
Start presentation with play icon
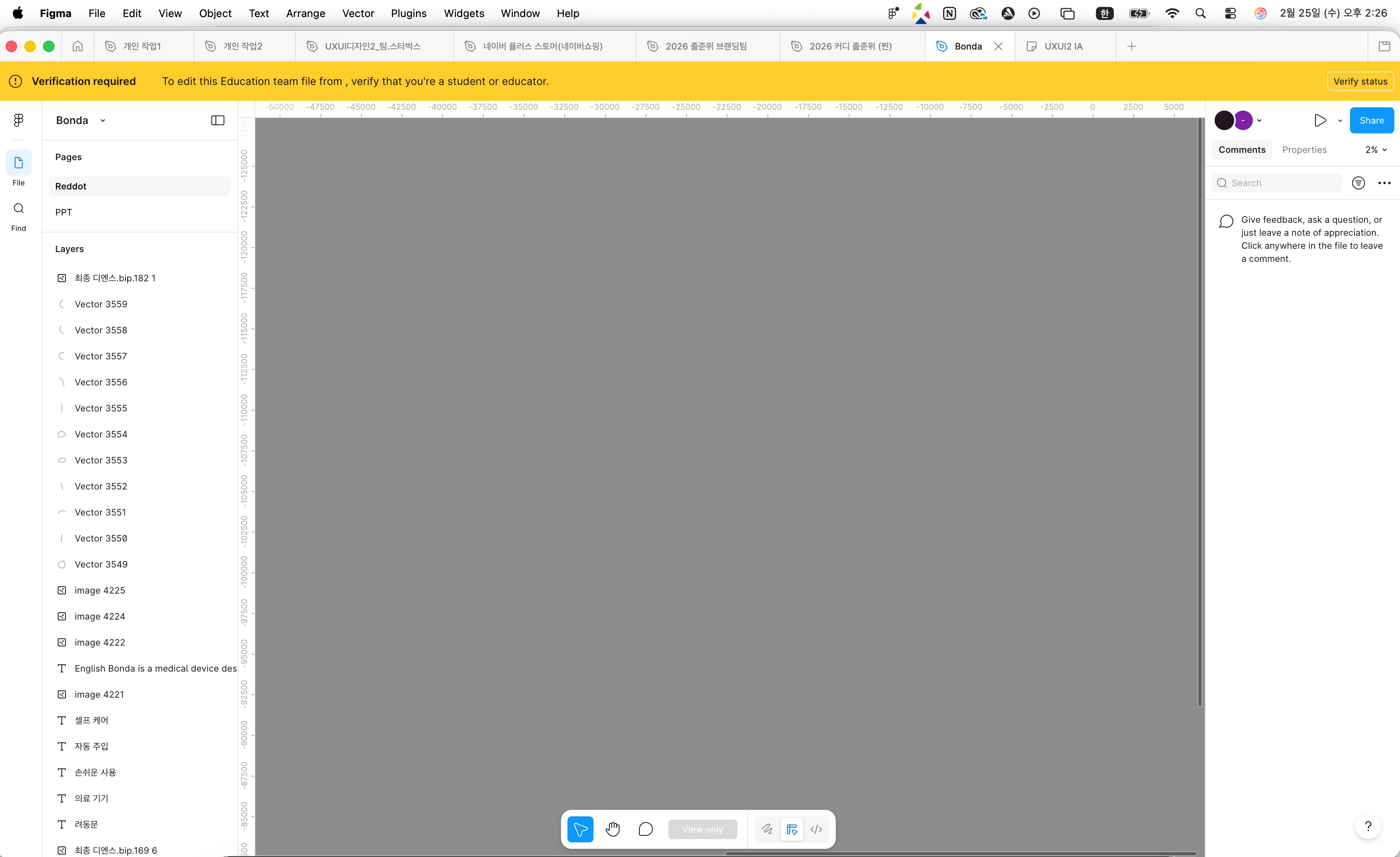pyautogui.click(x=1320, y=120)
